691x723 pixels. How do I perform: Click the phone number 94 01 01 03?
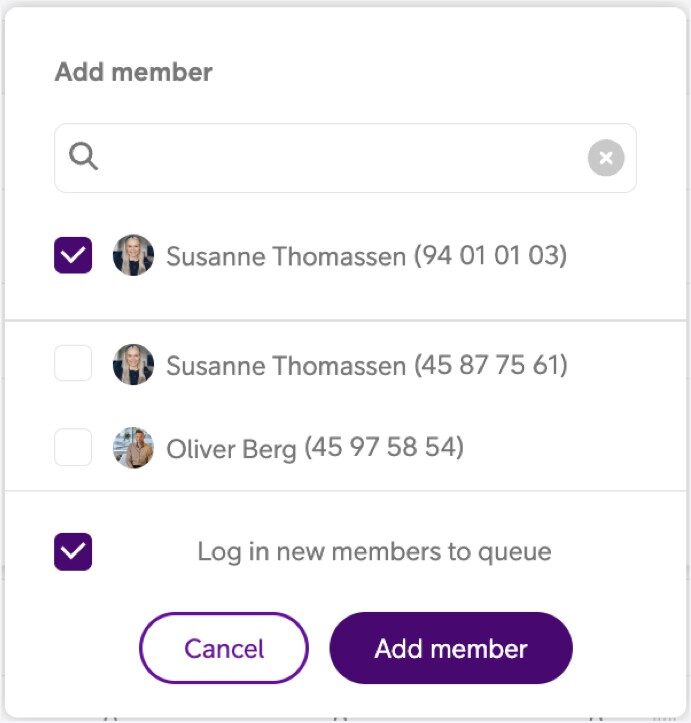click(490, 256)
